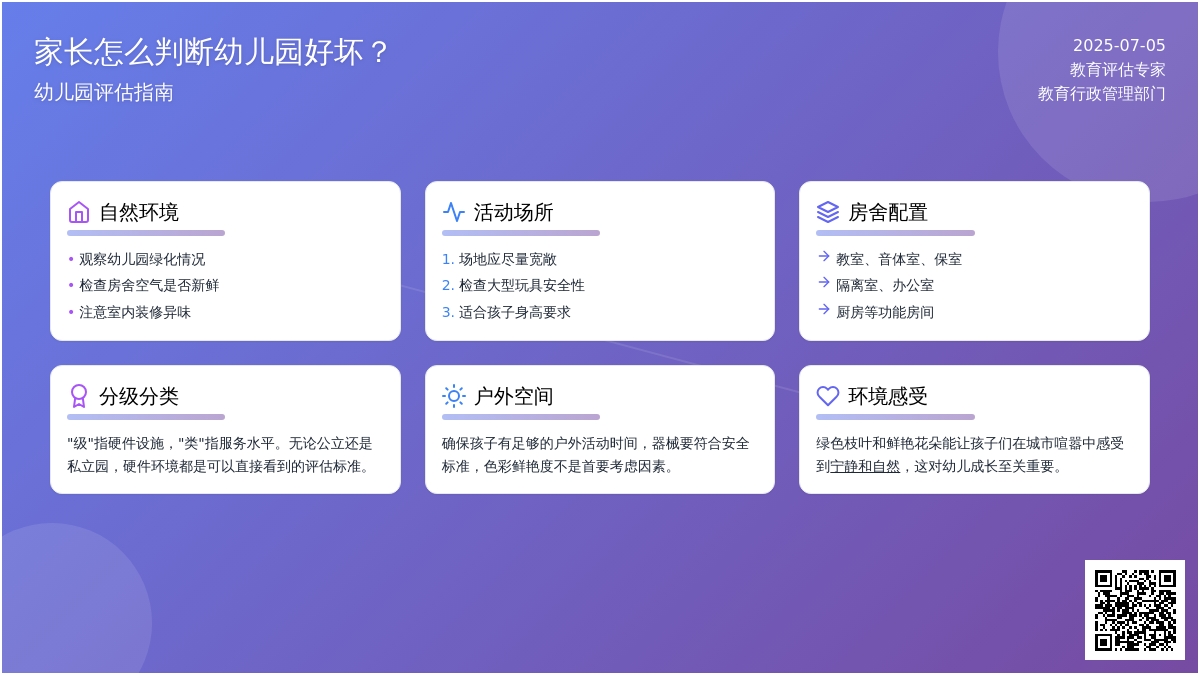Click the activity pulse icon beside 活动场所
The height and width of the screenshot is (675, 1200).
[454, 212]
